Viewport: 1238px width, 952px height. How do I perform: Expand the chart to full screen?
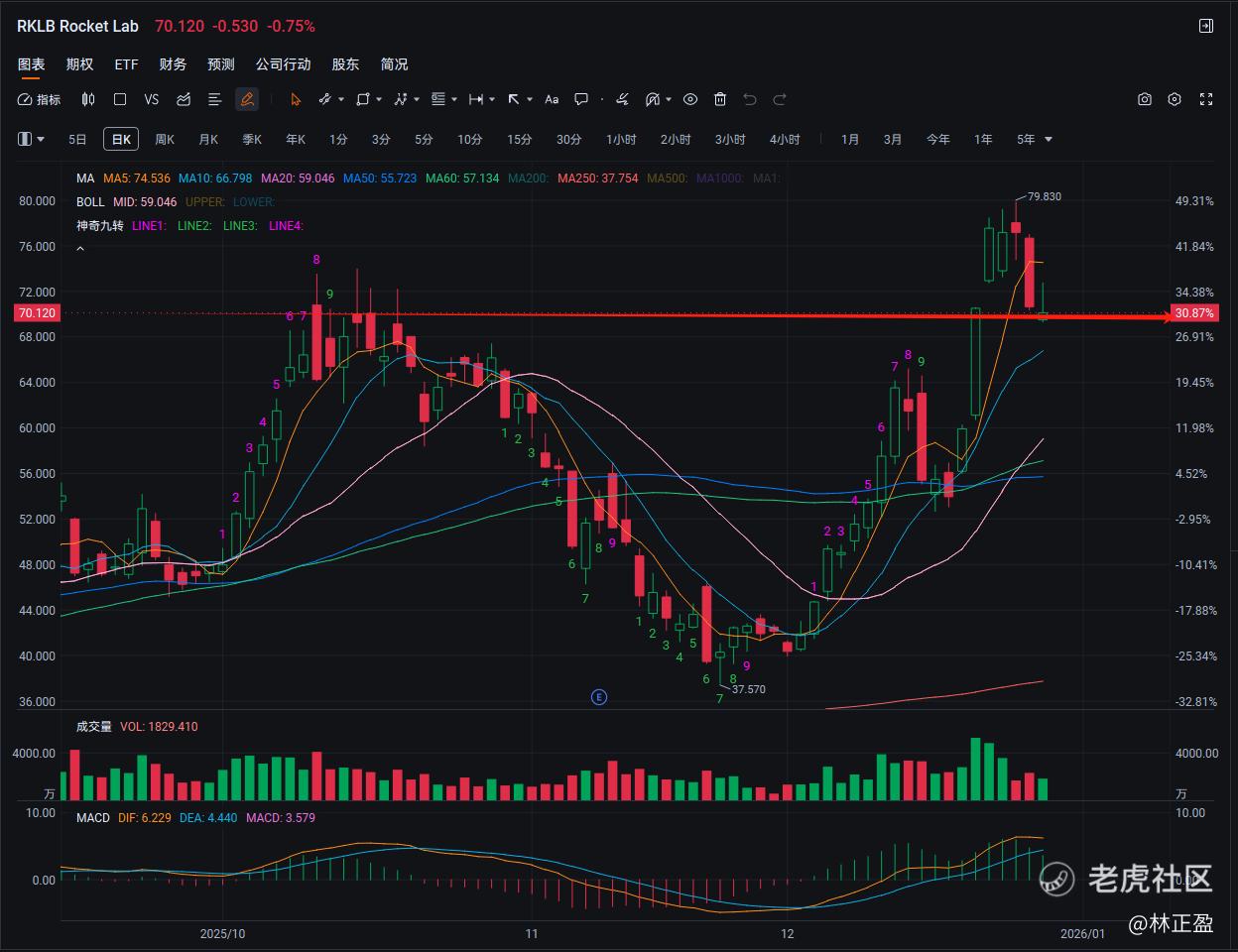point(1206,99)
